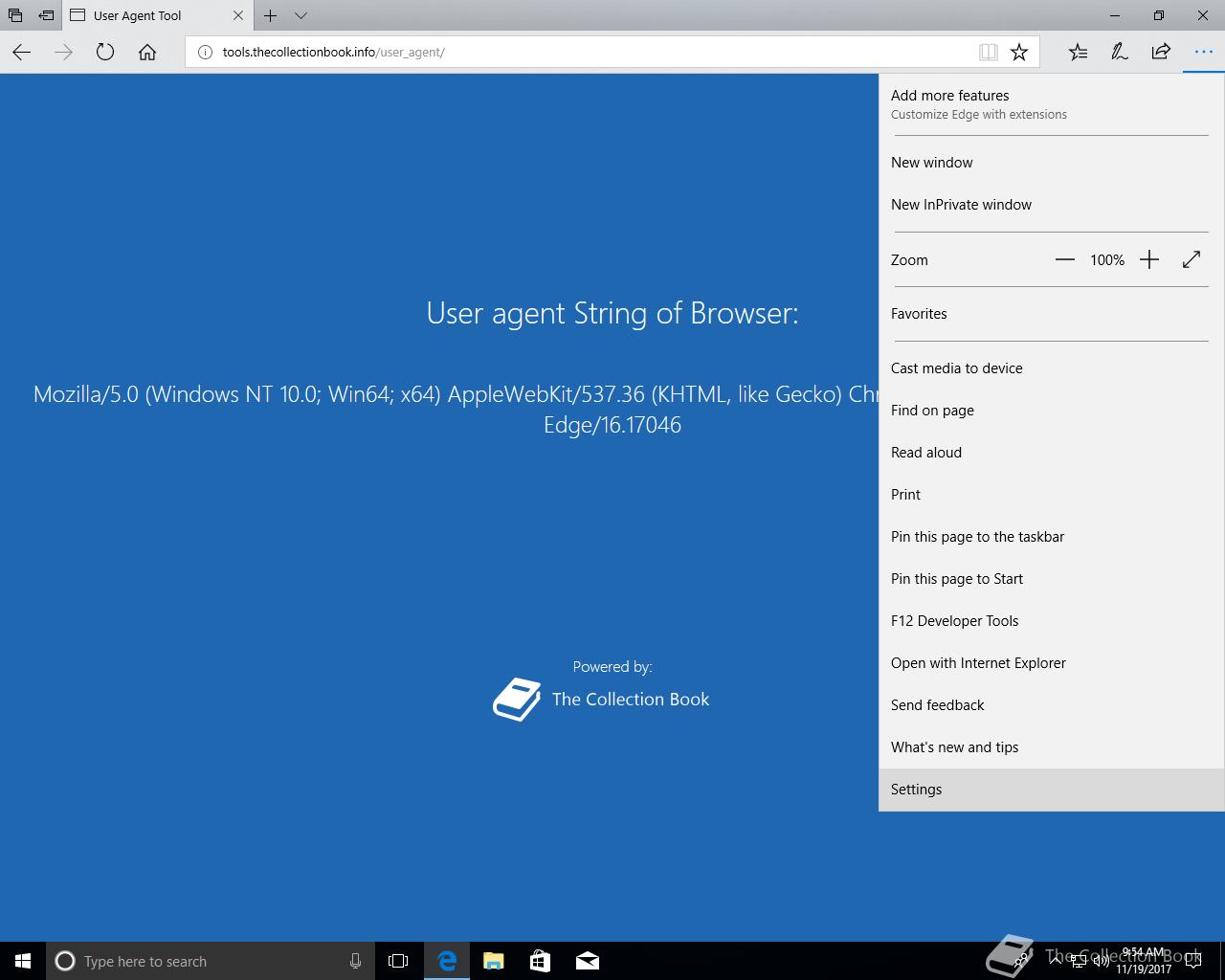Open the Windows Start menu
Viewport: 1225px width, 980px height.
pyautogui.click(x=23, y=961)
